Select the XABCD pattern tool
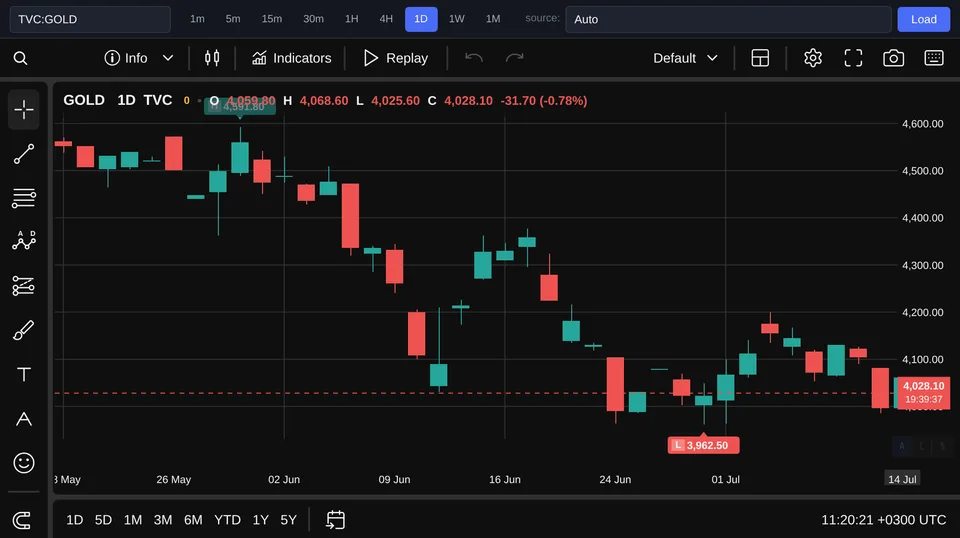 click(24, 241)
